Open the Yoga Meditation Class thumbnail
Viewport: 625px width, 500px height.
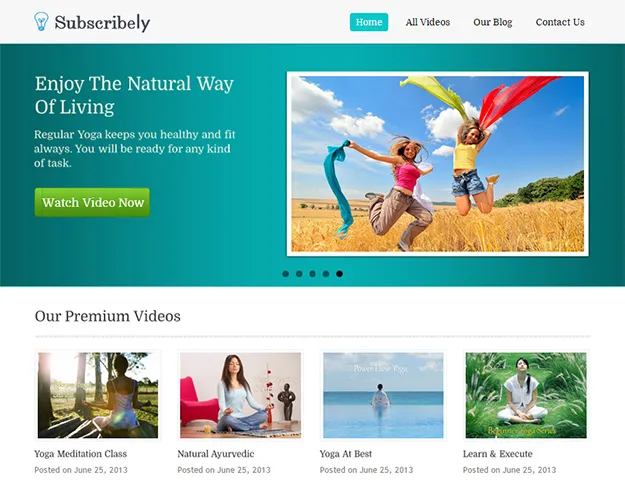point(98,395)
